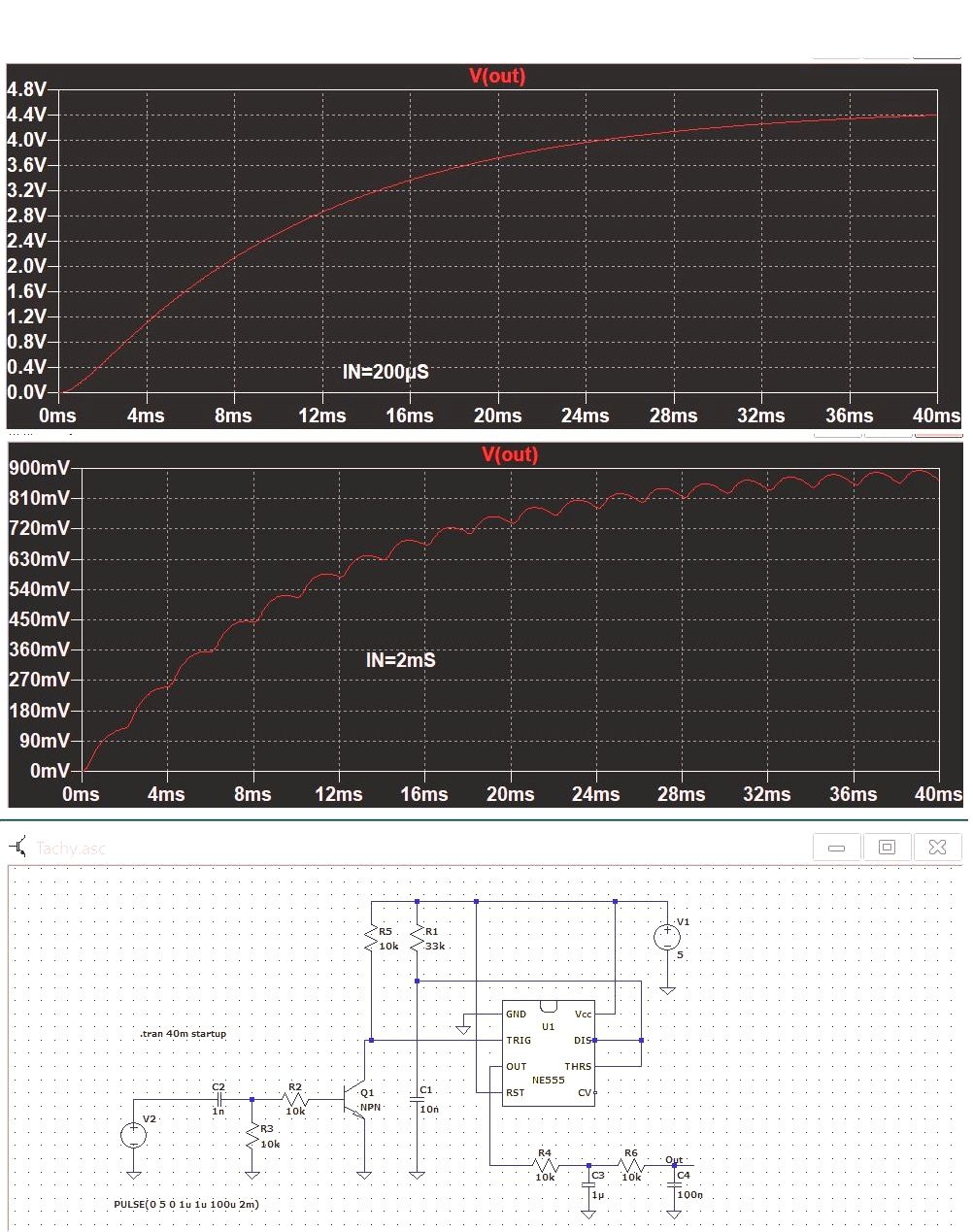Select the IN=200µS annotation text
973x1232 pixels.
click(x=386, y=372)
